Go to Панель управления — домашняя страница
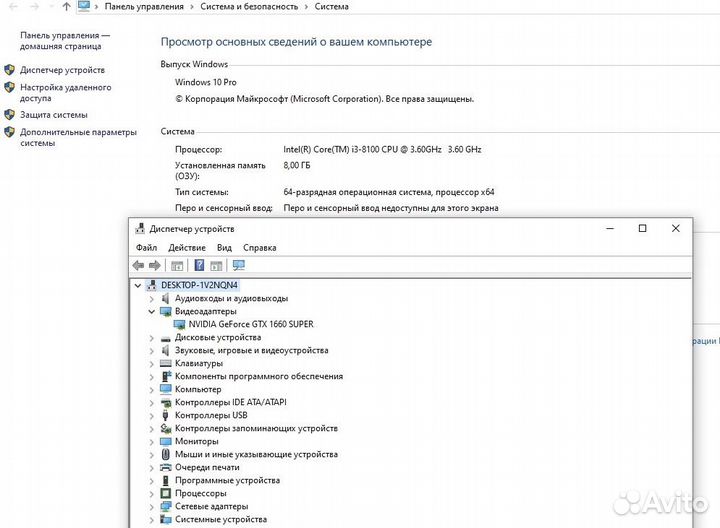This screenshot has height=528, width=720. 65,41
